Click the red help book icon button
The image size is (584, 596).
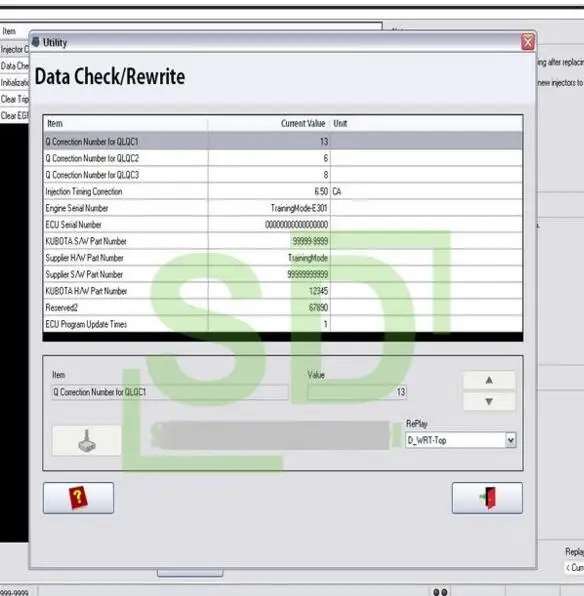(78, 498)
